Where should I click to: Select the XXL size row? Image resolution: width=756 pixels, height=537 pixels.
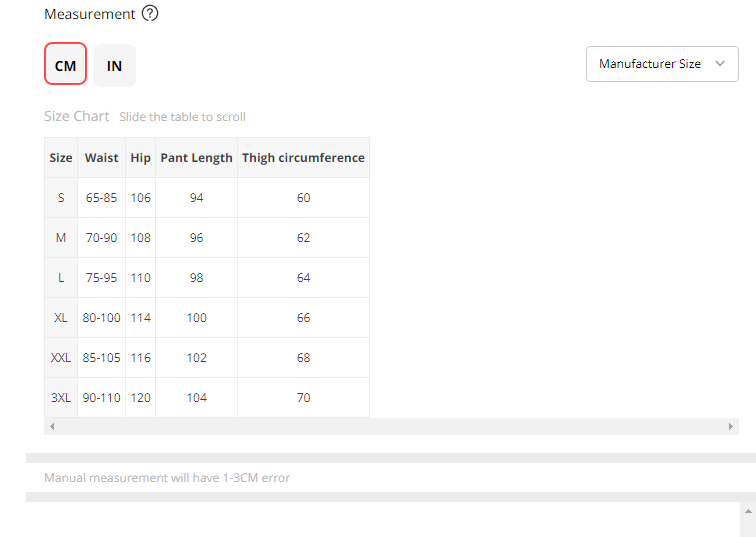point(61,358)
